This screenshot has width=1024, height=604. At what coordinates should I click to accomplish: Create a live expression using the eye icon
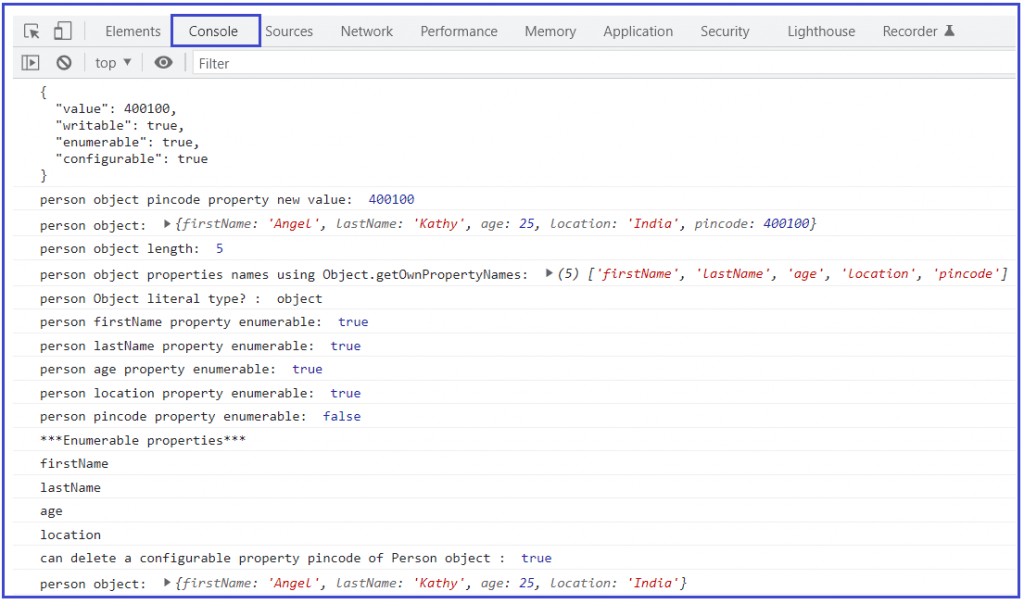[x=164, y=62]
